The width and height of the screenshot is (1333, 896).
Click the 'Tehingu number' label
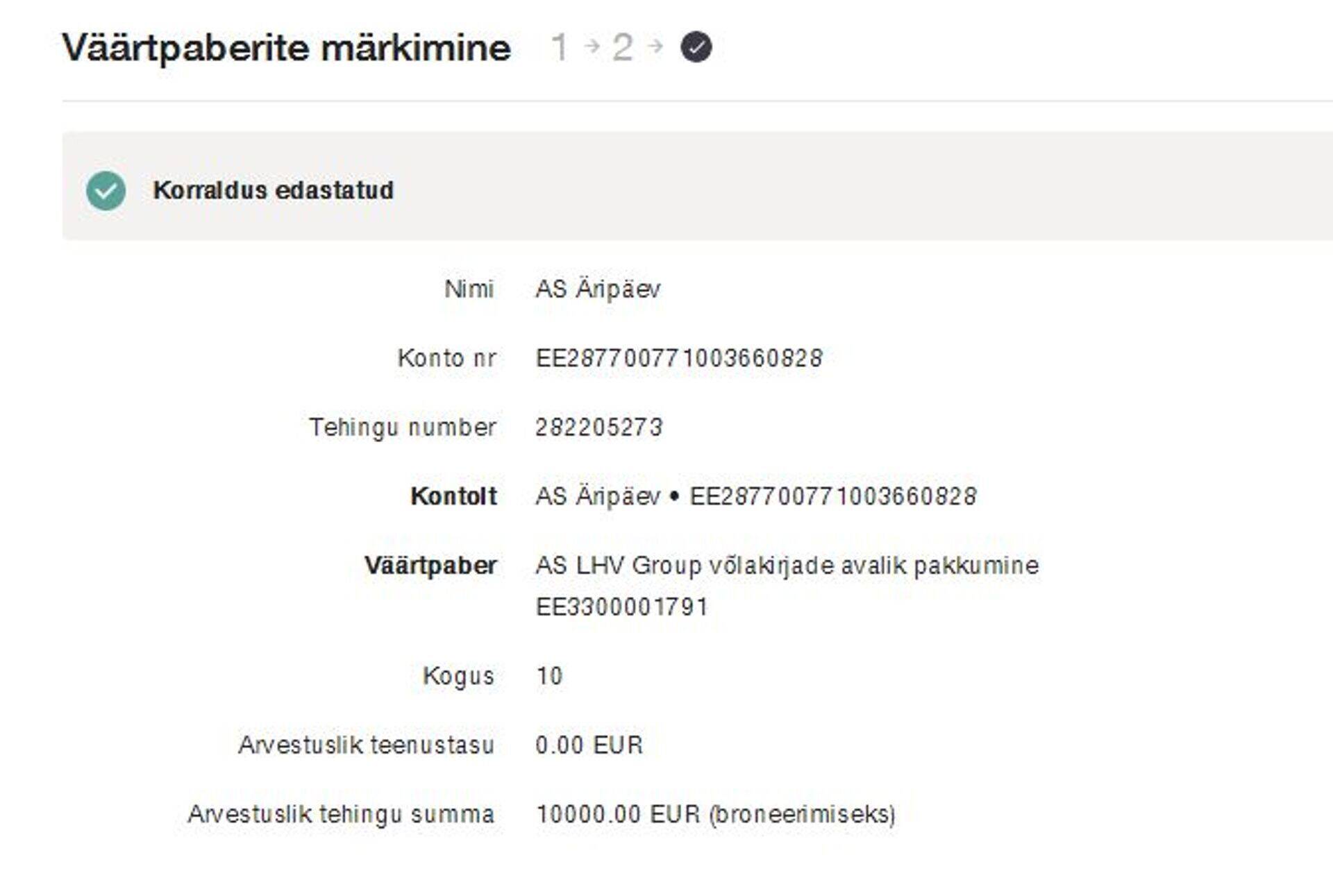402,427
